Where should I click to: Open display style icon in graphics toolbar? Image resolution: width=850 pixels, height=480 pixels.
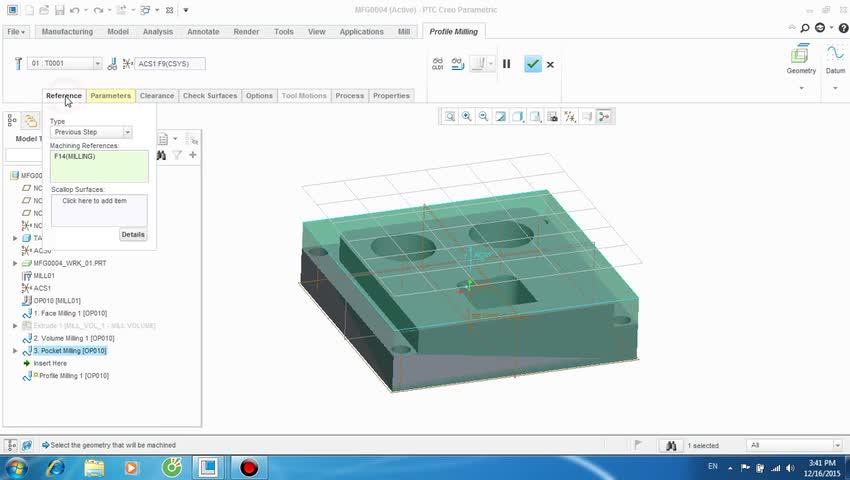pyautogui.click(x=518, y=117)
